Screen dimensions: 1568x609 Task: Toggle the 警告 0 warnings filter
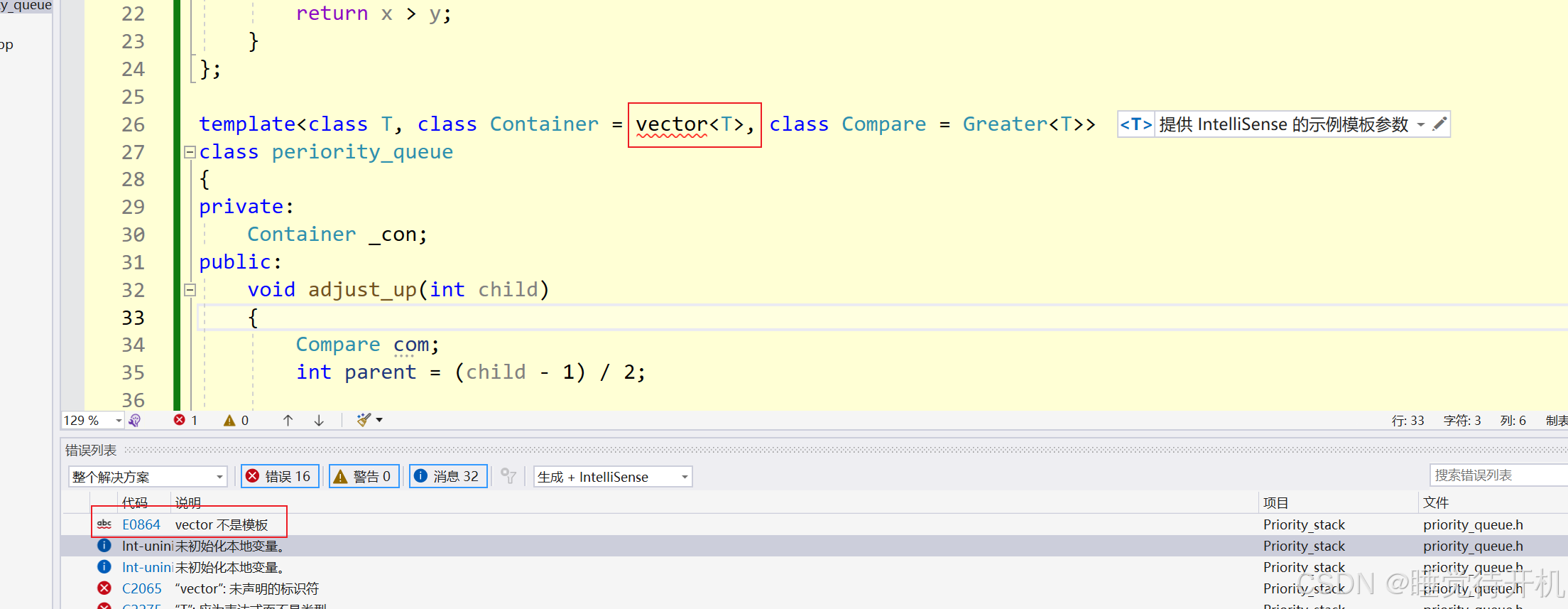[x=364, y=476]
